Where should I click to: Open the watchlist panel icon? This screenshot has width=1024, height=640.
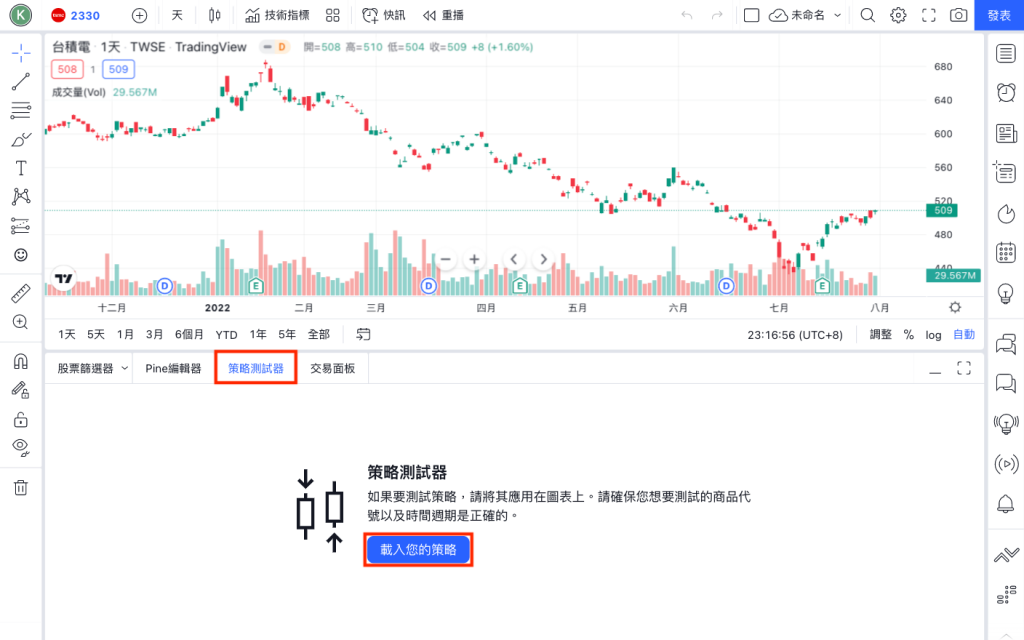click(x=1006, y=53)
